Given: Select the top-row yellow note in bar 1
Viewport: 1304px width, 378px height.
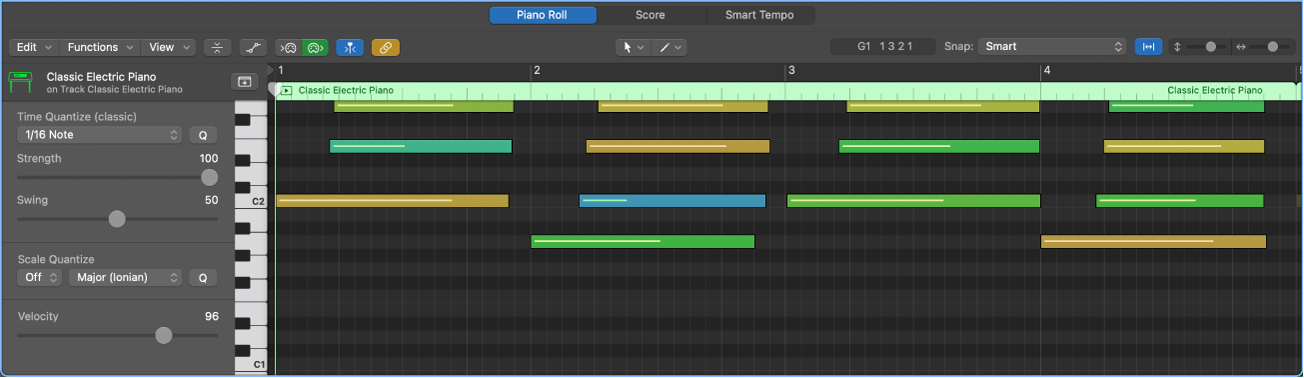Looking at the screenshot, I should pos(424,106).
